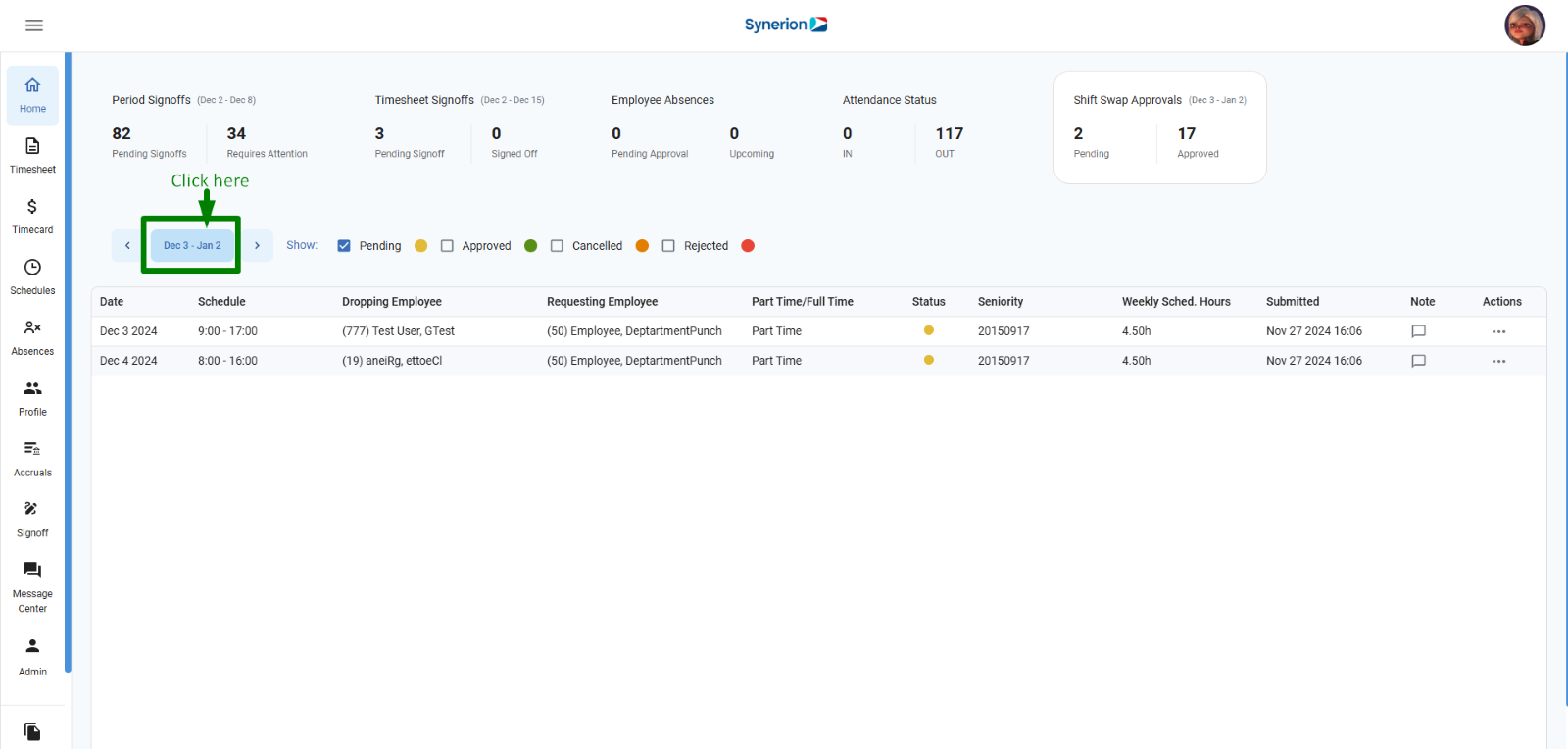
Task: Open Profile people icon
Action: click(32, 388)
